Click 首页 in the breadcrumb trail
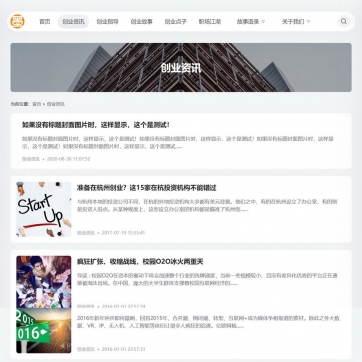The height and width of the screenshot is (362, 362). [36, 104]
